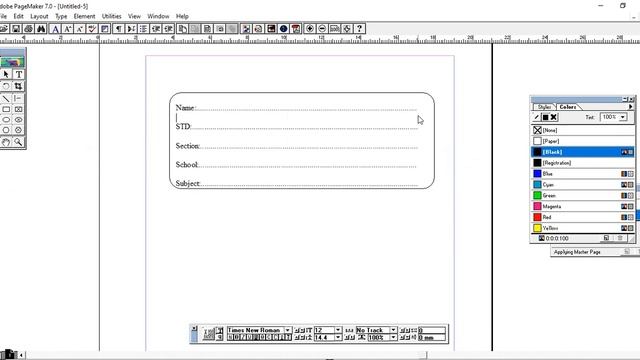Open Help via question mark icon
The width and height of the screenshot is (640, 360).
(359, 29)
